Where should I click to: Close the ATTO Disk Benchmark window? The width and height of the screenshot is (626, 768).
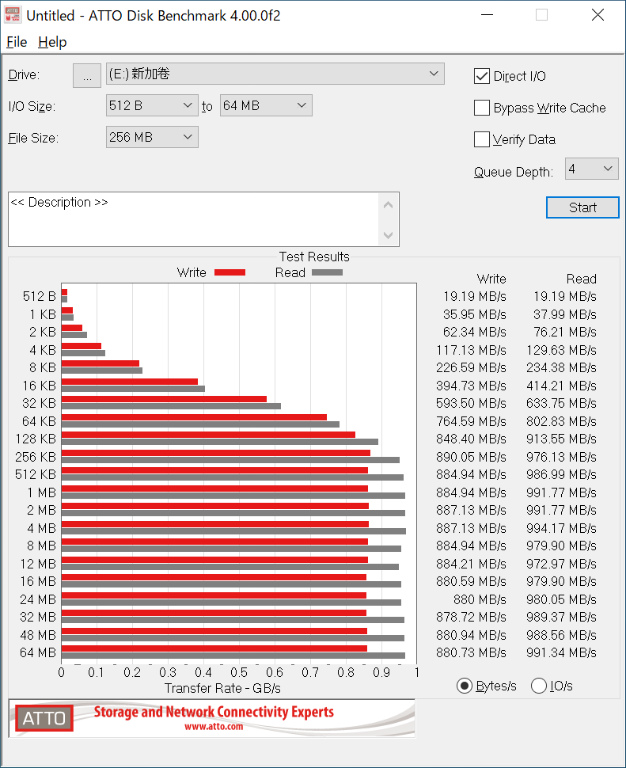(598, 15)
